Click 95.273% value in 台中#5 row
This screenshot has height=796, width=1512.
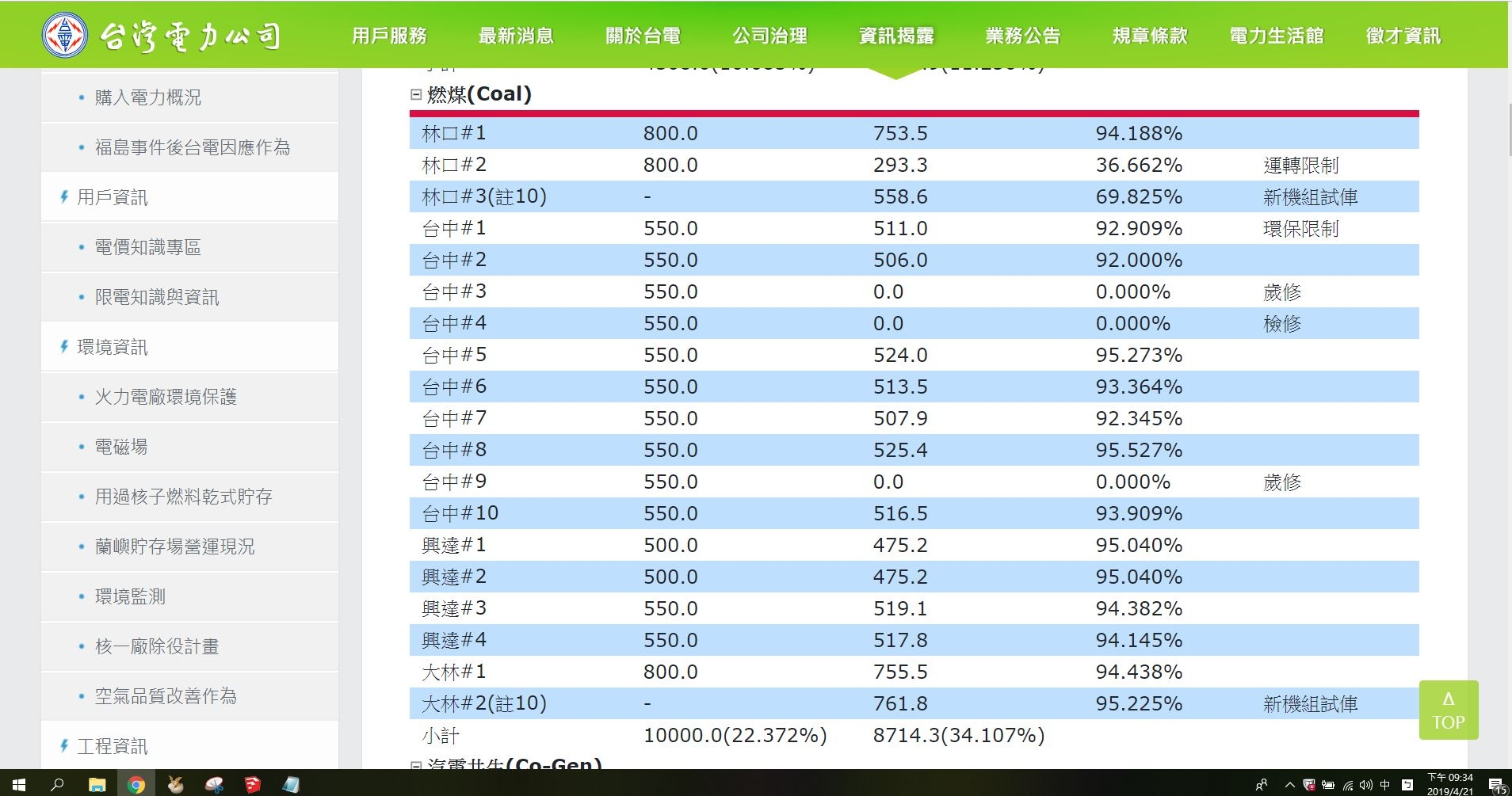point(1139,355)
